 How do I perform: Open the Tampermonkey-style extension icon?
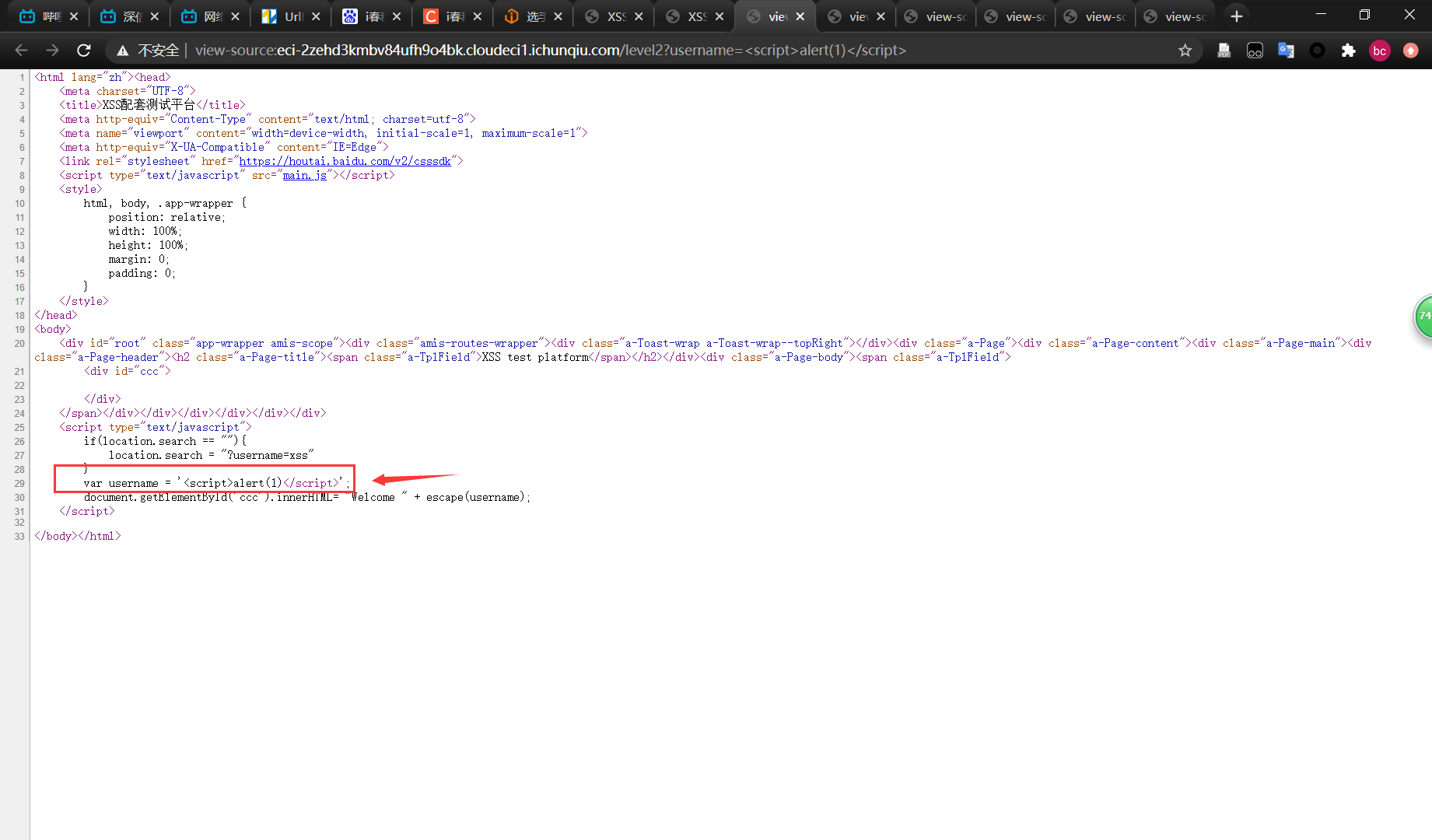[1255, 51]
